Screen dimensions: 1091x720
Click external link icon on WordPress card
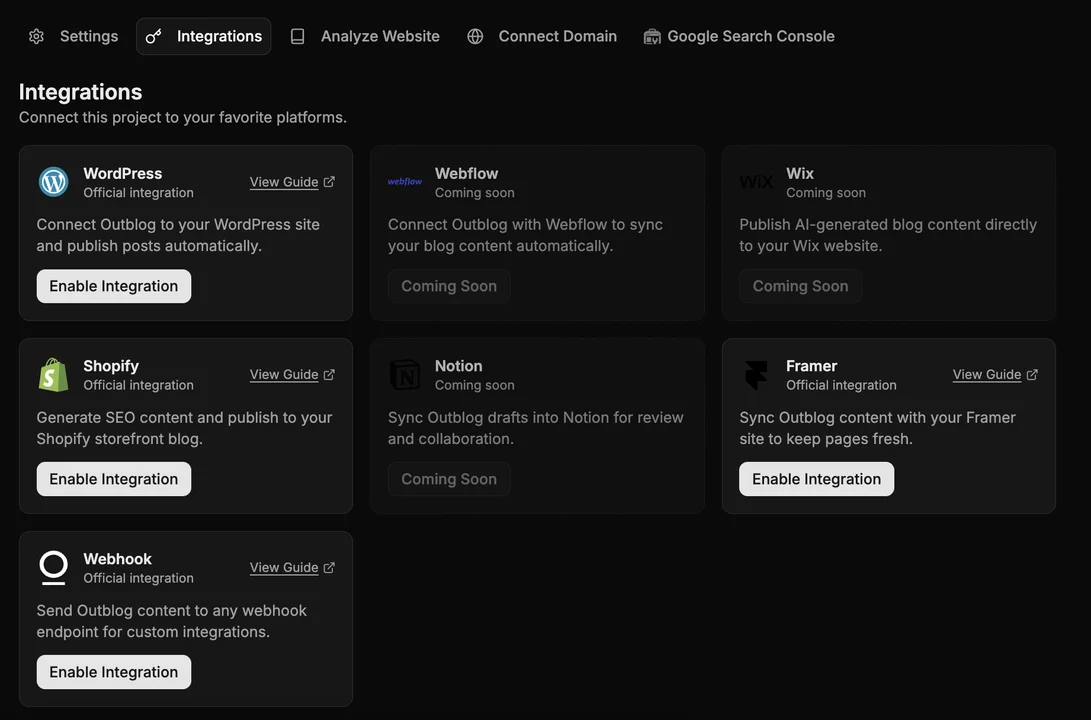[329, 182]
